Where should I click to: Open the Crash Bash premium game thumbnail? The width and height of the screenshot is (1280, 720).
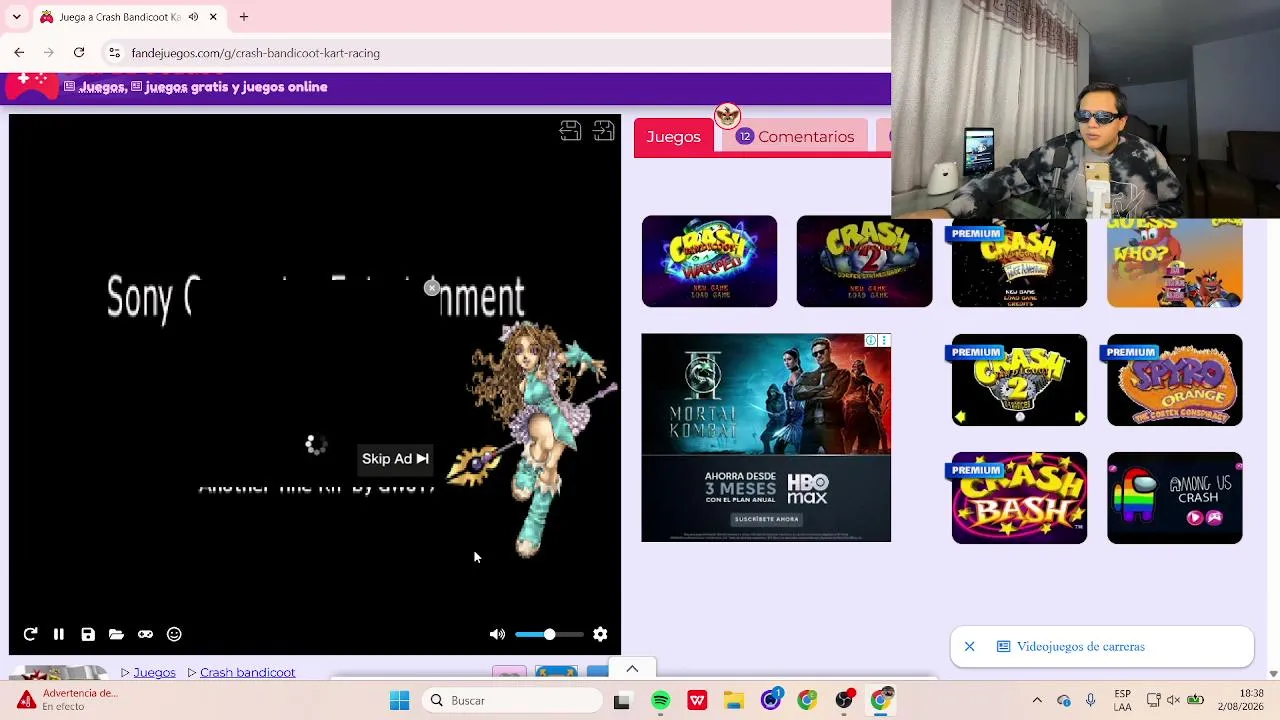1019,498
